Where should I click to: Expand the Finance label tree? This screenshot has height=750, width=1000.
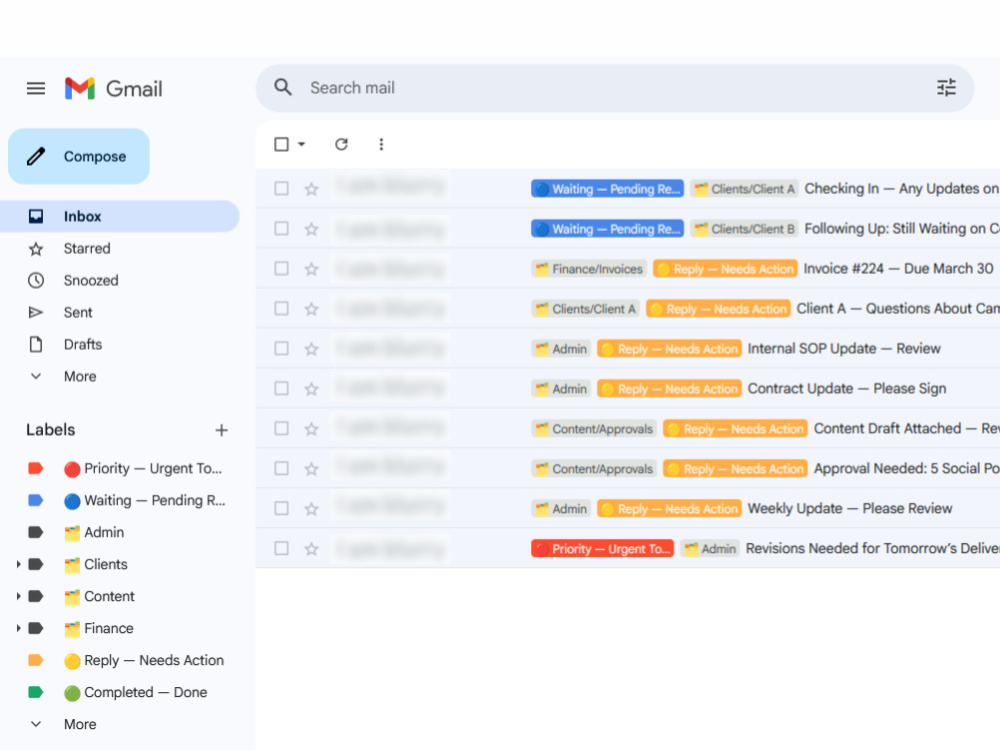(18, 628)
